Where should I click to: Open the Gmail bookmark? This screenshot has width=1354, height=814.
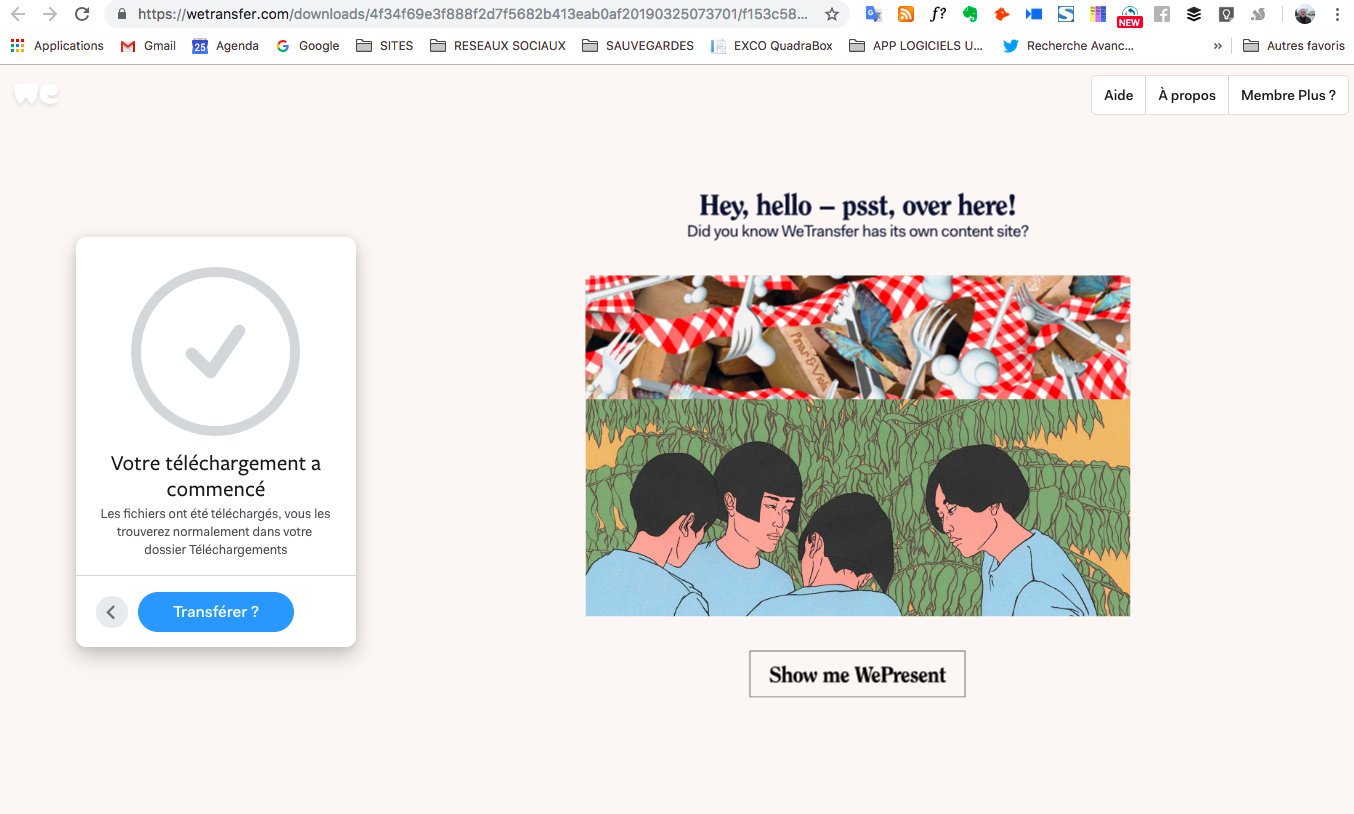[x=148, y=46]
